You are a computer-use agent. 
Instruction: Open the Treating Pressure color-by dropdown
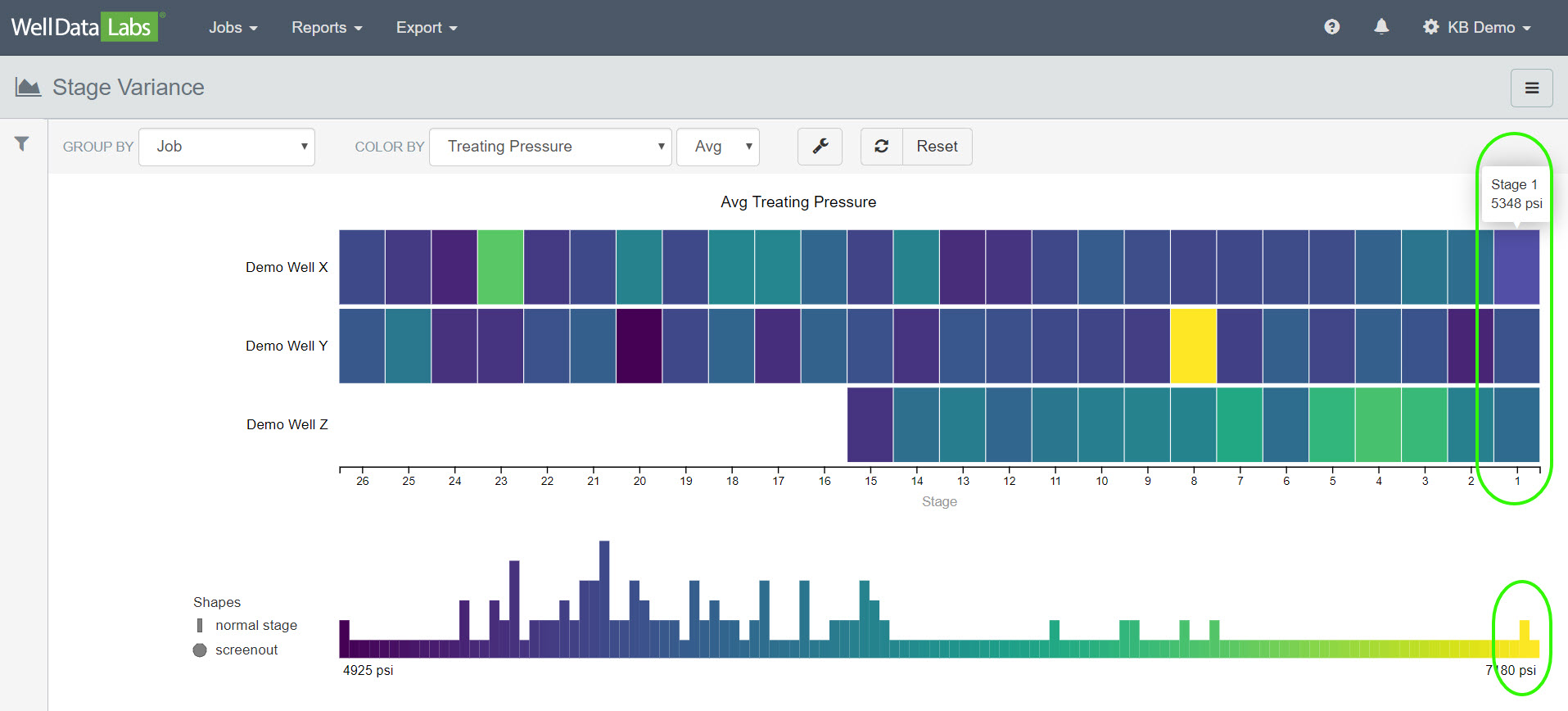click(550, 147)
